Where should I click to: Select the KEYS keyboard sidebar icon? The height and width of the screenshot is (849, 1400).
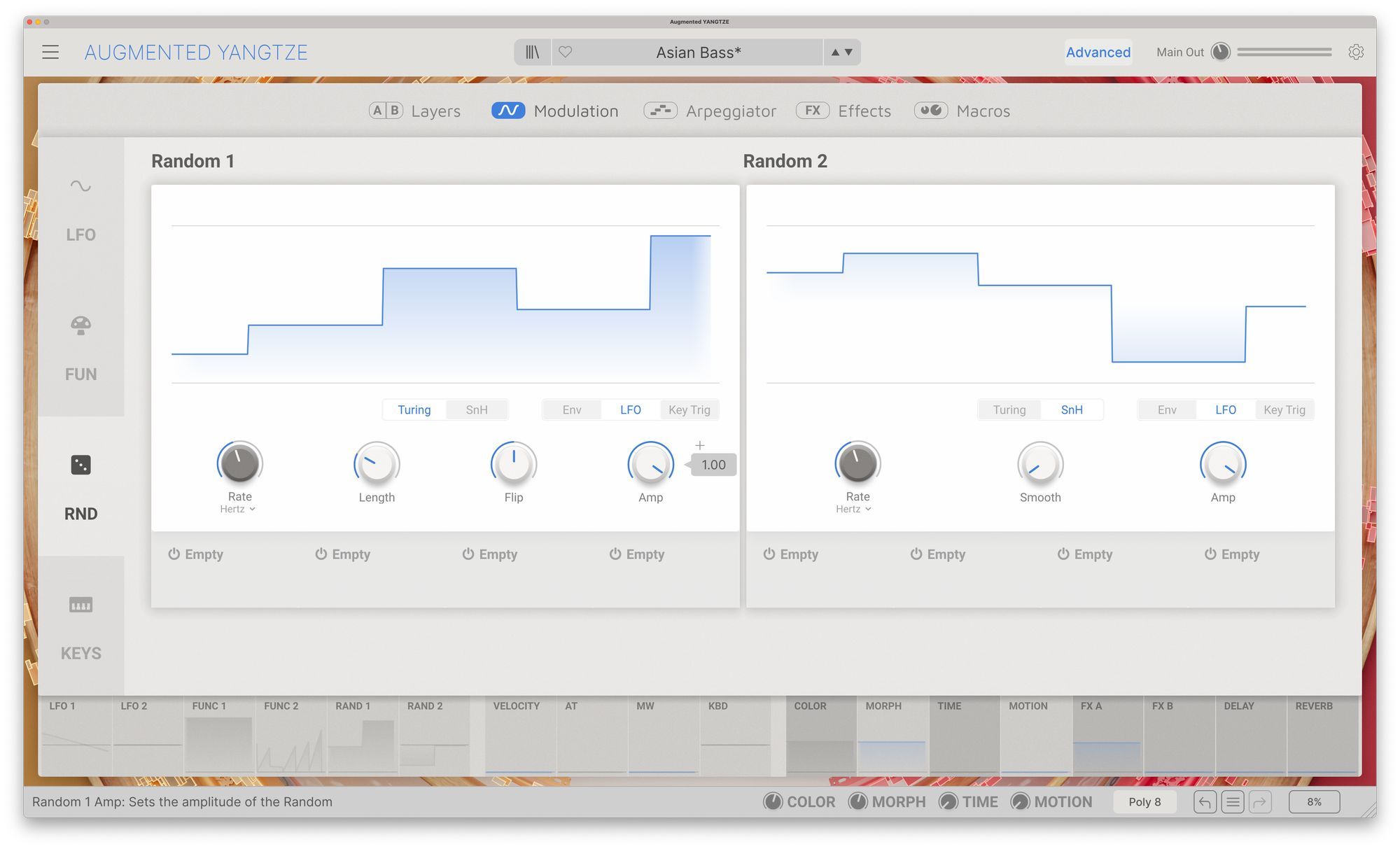[x=80, y=605]
